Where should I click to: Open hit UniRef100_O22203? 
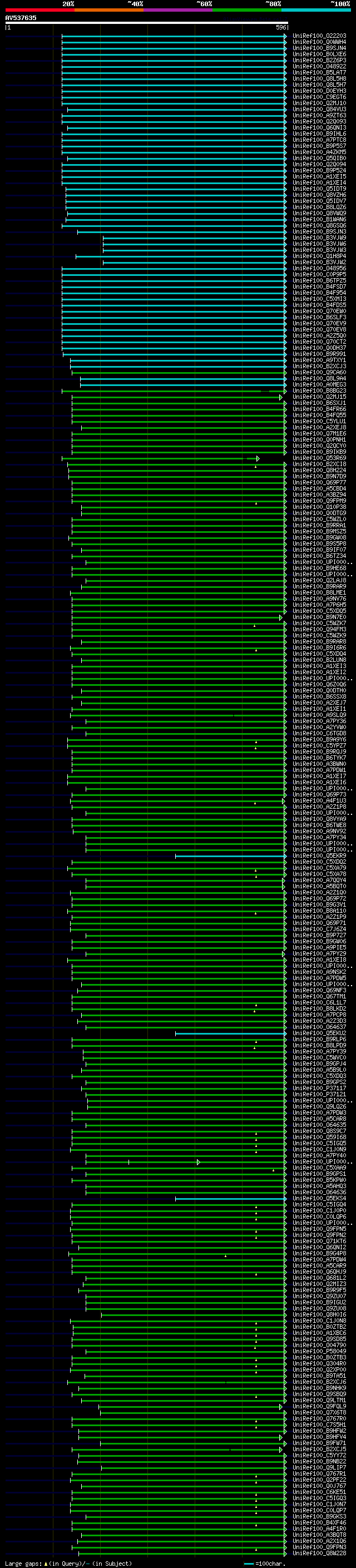319,36
